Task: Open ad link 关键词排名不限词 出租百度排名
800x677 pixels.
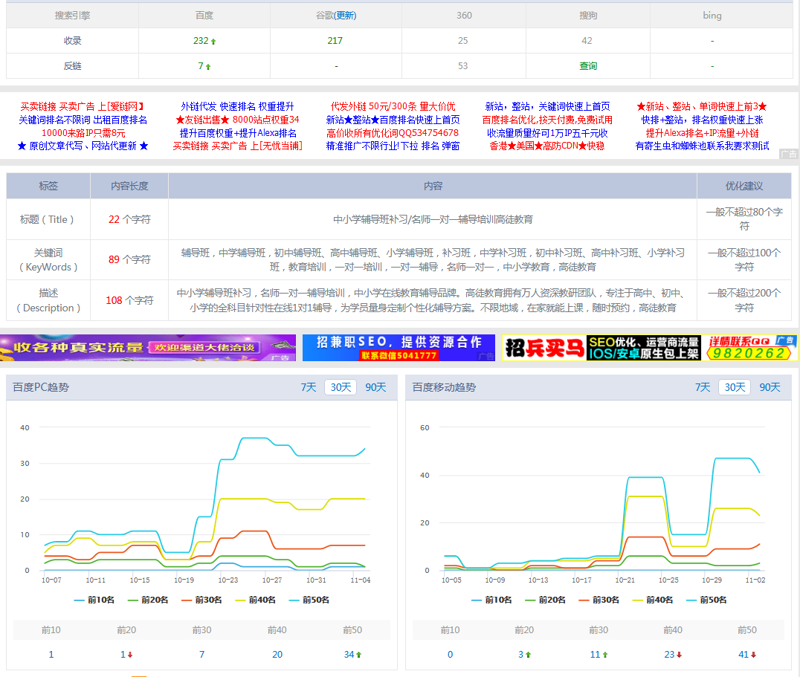Action: click(x=83, y=120)
